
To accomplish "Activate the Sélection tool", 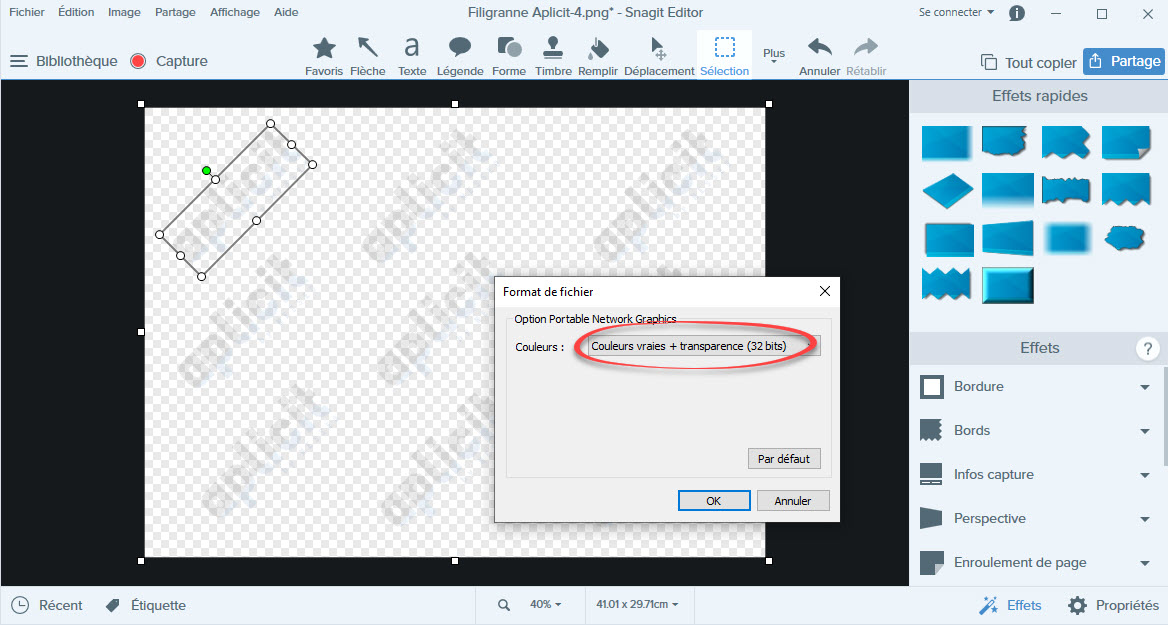I will point(724,57).
